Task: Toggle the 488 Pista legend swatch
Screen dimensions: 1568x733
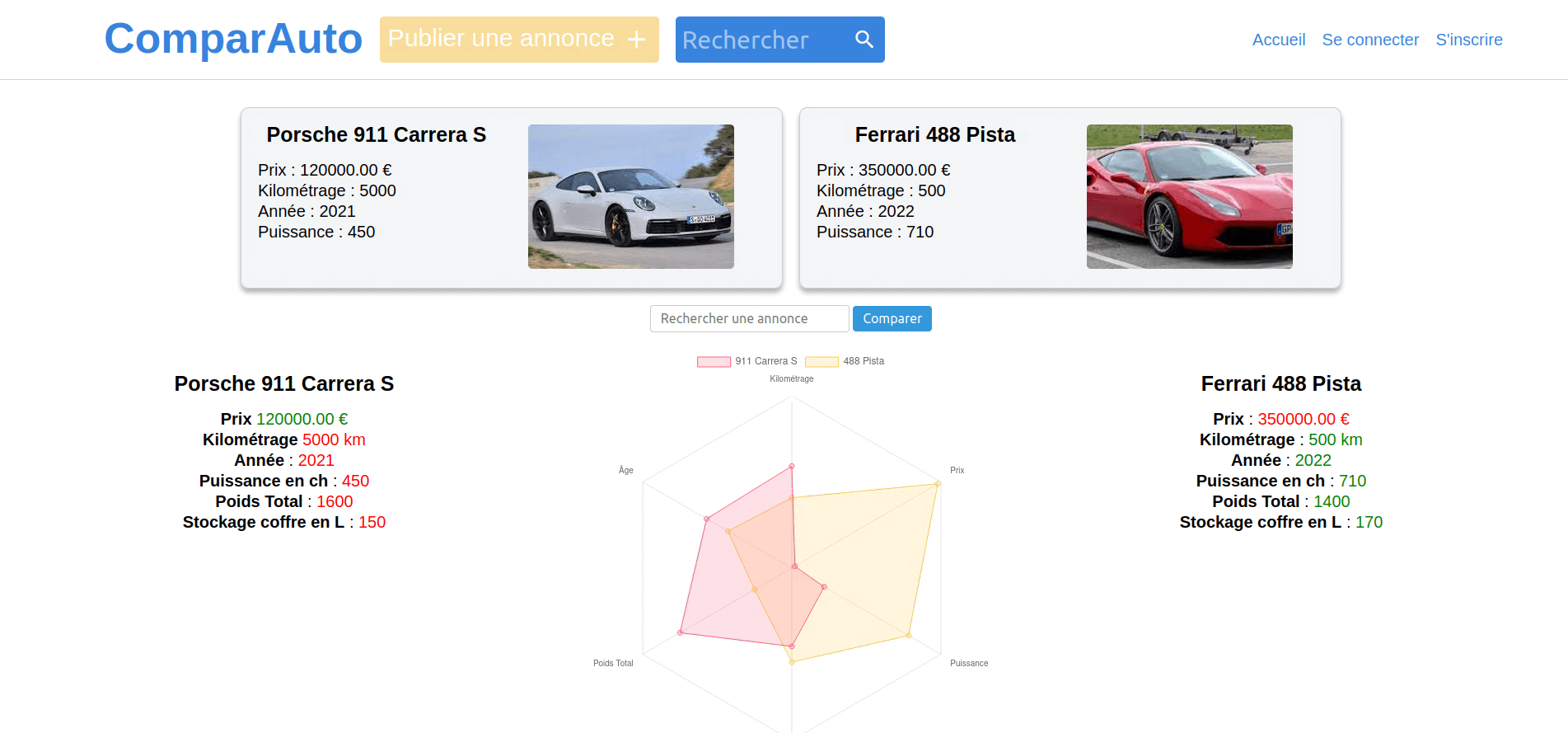Action: click(x=821, y=361)
